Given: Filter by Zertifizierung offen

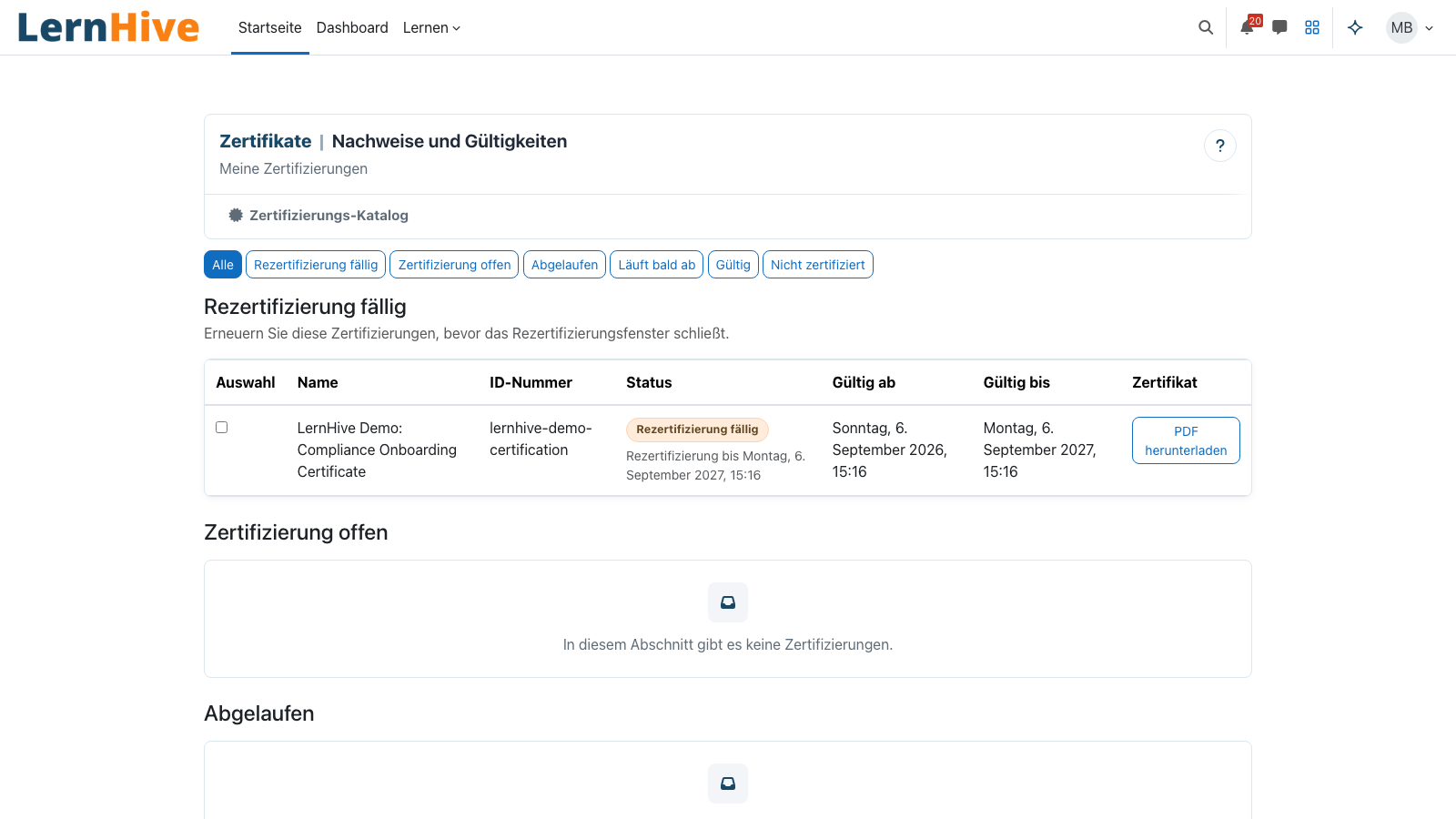Looking at the screenshot, I should point(454,265).
